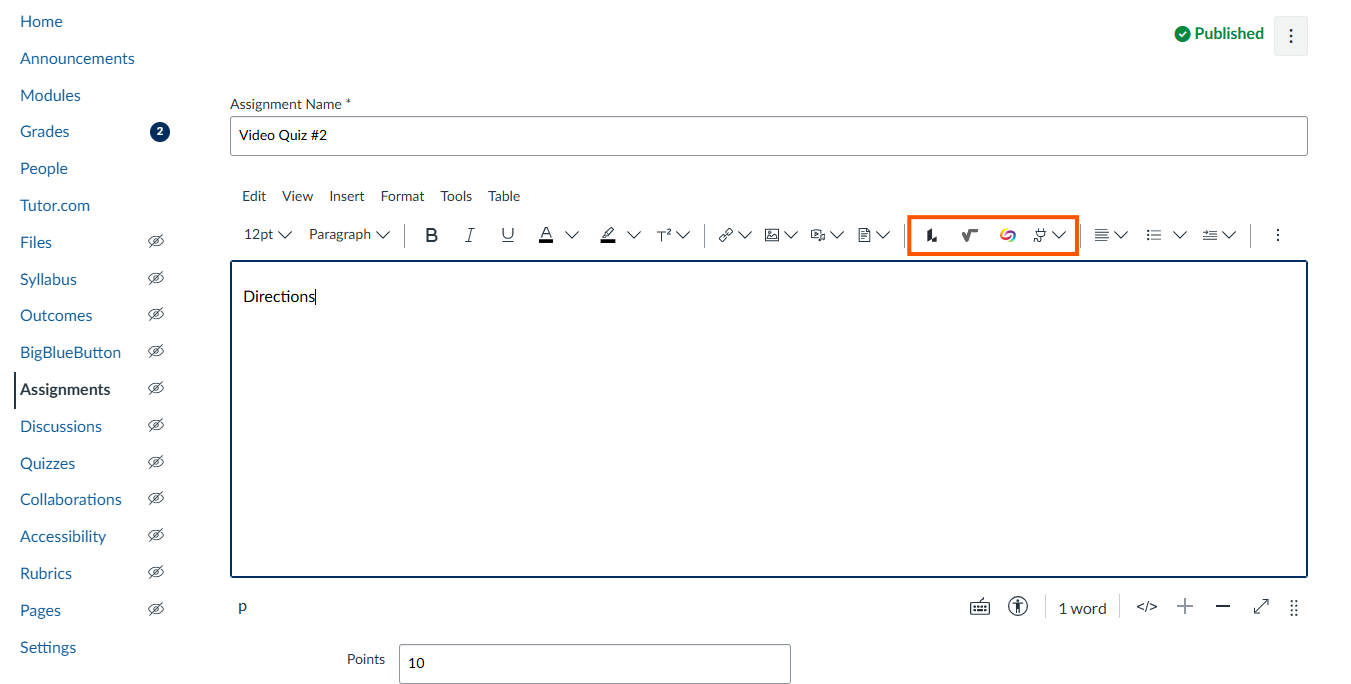Open the Paragraph block format dropdown
The height and width of the screenshot is (684, 1351).
pos(349,235)
